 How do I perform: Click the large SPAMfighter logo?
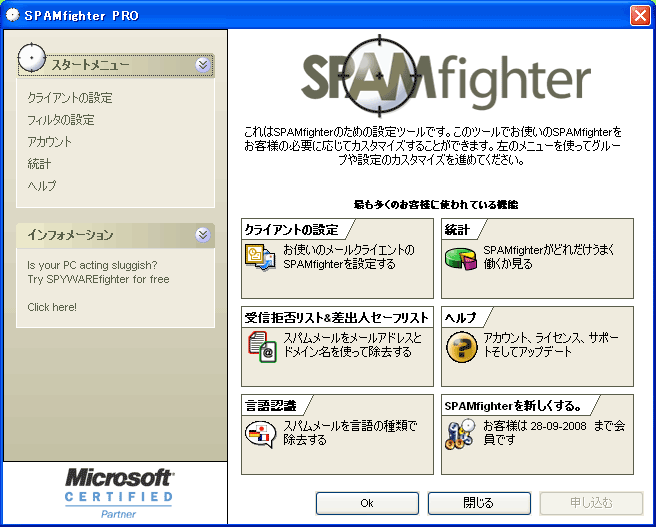(446, 76)
